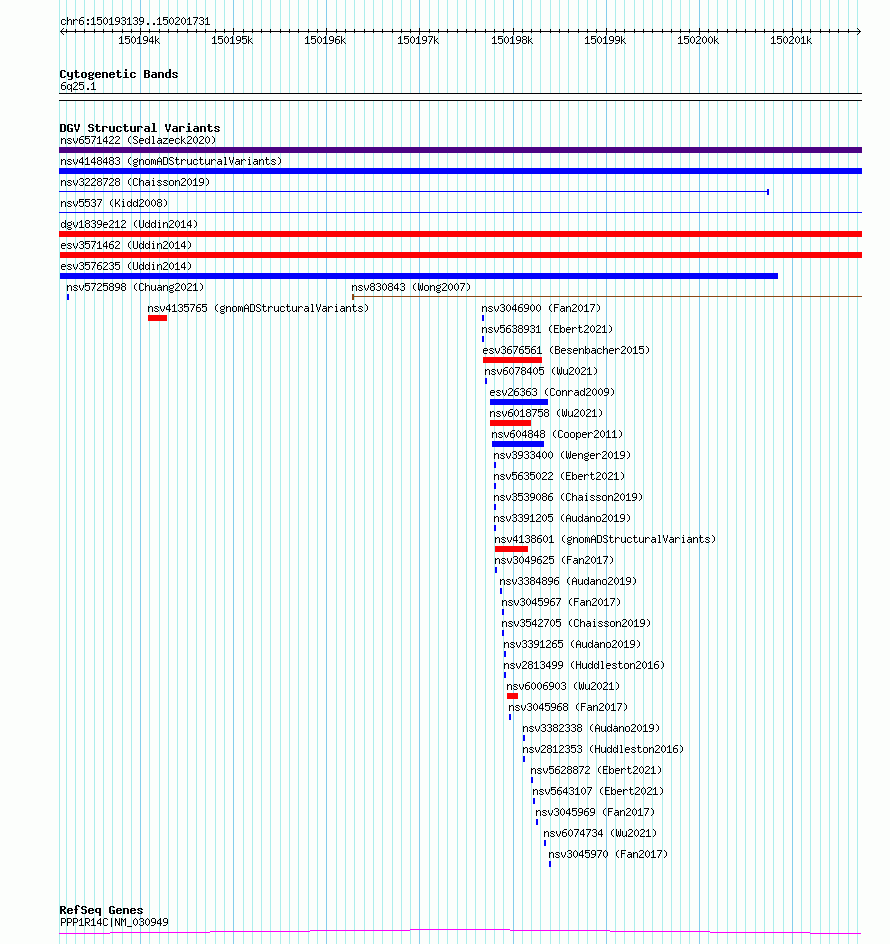The width and height of the screenshot is (890, 944).
Task: Click esv3676561 (Besenbacher2015) label
Action: 566,350
